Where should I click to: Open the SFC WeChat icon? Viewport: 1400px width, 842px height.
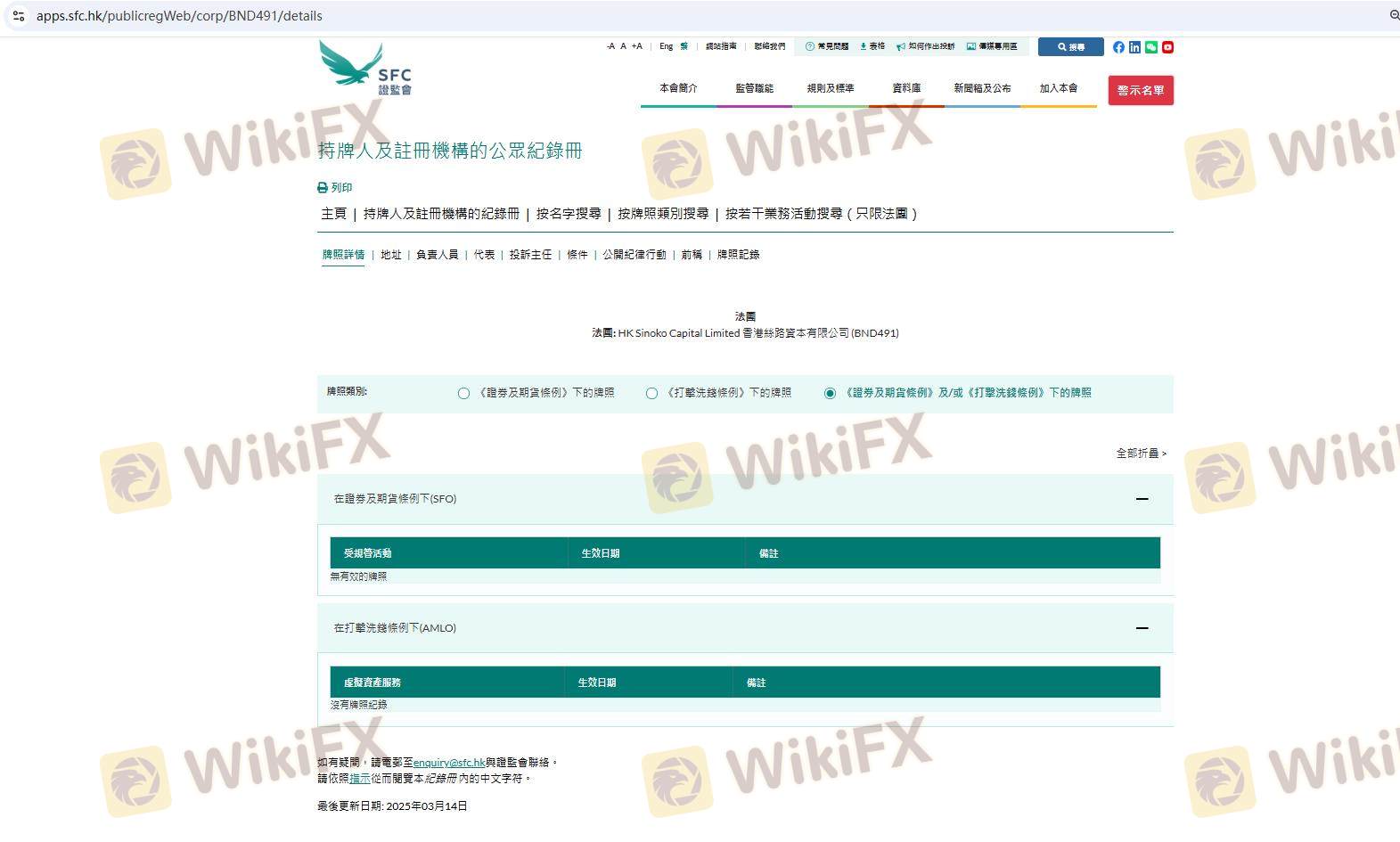(x=1151, y=47)
